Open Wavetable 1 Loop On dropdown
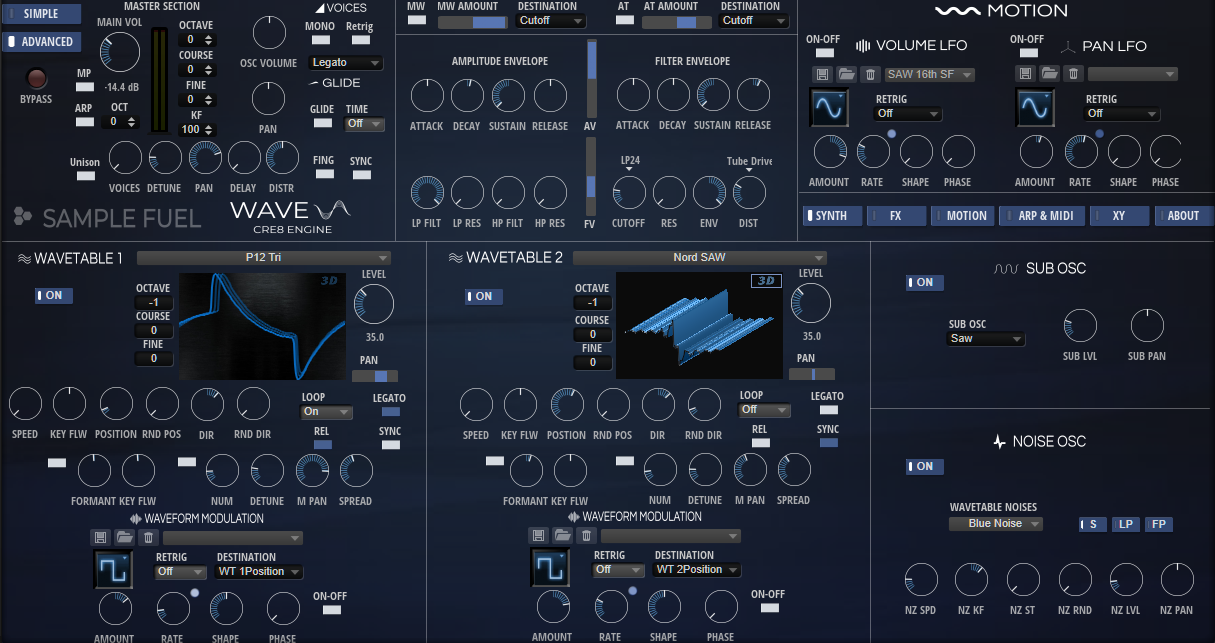 [327, 412]
